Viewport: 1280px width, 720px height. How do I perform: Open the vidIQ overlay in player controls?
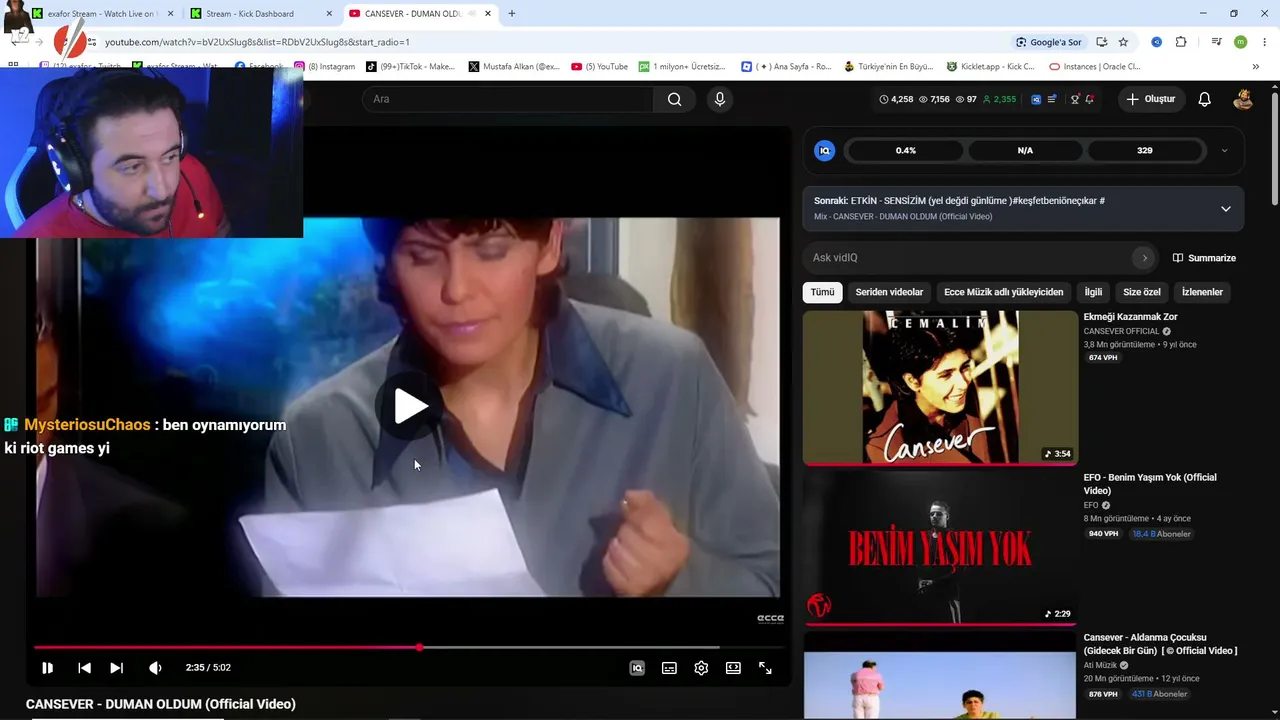[x=637, y=668]
